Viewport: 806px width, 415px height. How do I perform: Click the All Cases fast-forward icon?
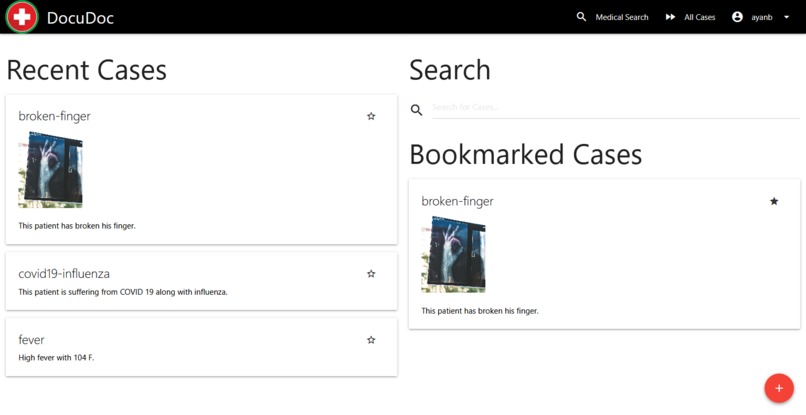tap(670, 17)
